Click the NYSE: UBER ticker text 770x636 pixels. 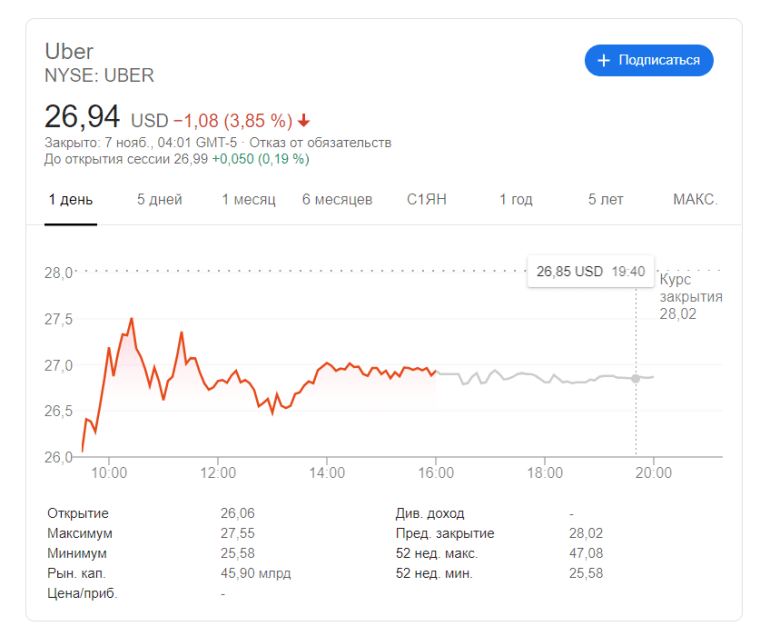[99, 75]
